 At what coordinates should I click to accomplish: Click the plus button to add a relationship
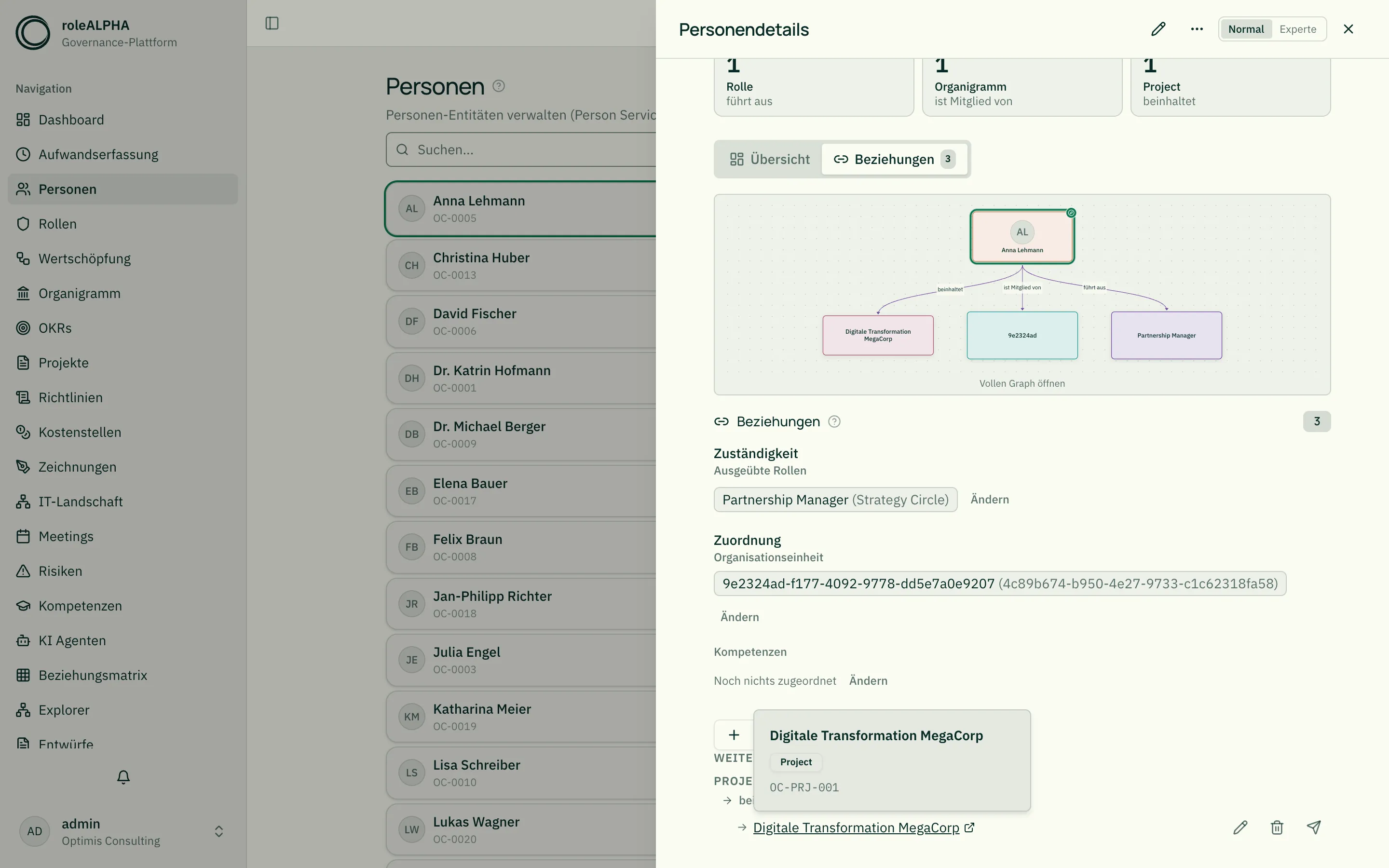pos(734,735)
